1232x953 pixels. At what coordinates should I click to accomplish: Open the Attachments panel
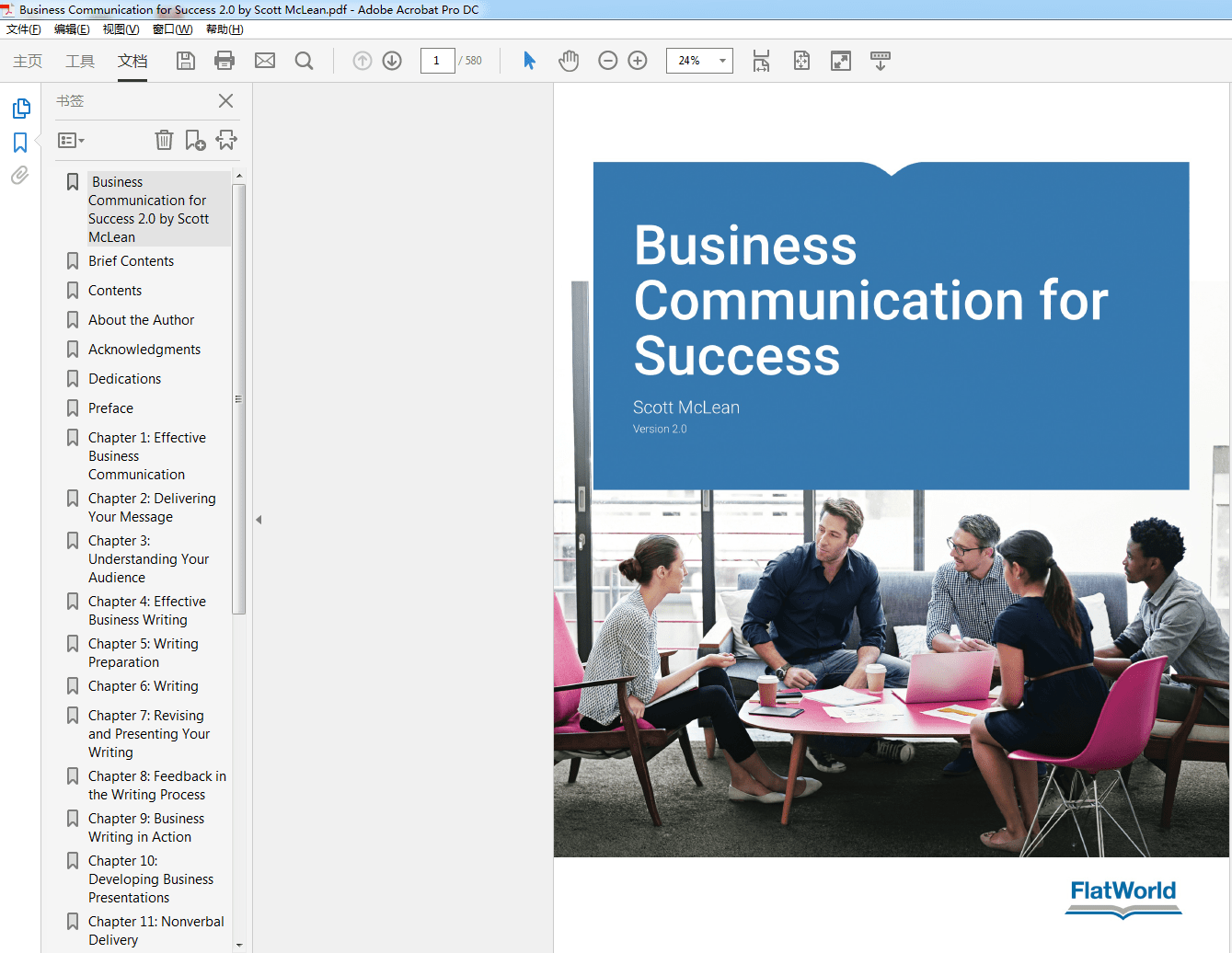click(x=19, y=176)
